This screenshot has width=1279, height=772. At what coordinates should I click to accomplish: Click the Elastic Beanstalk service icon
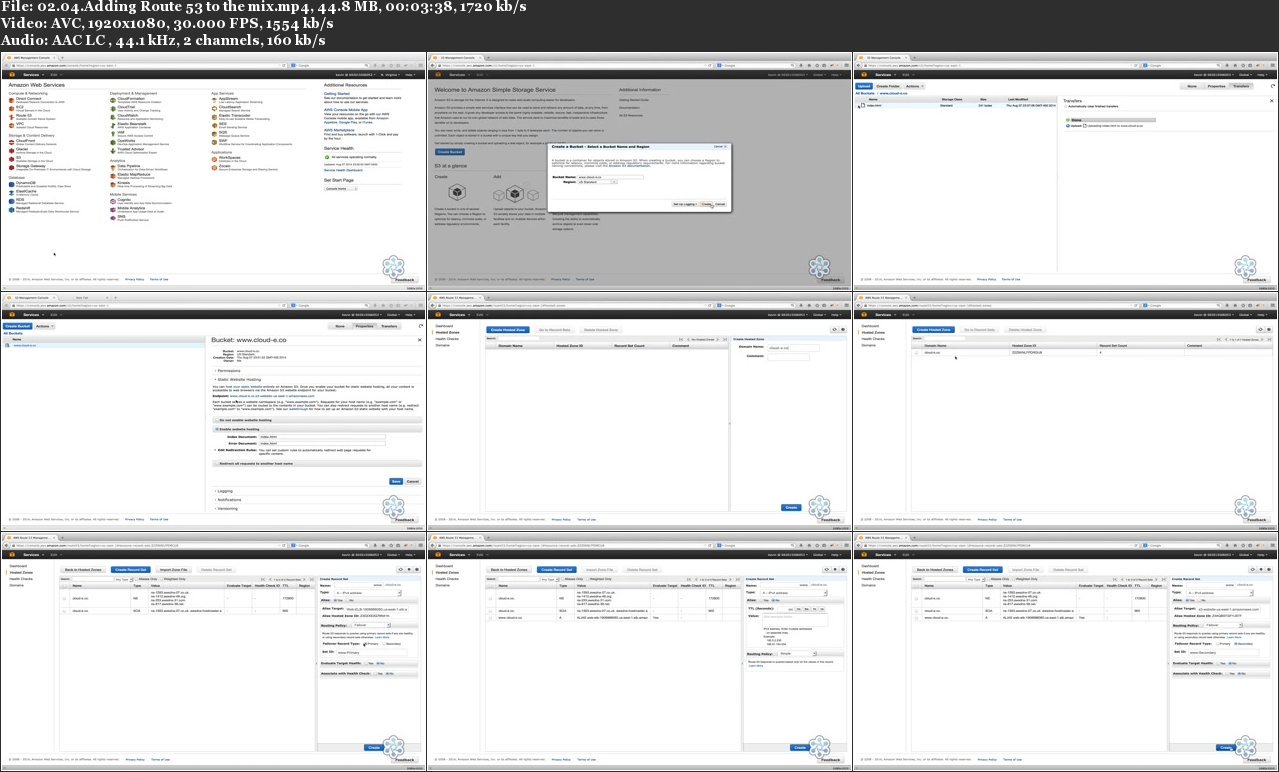click(x=113, y=126)
